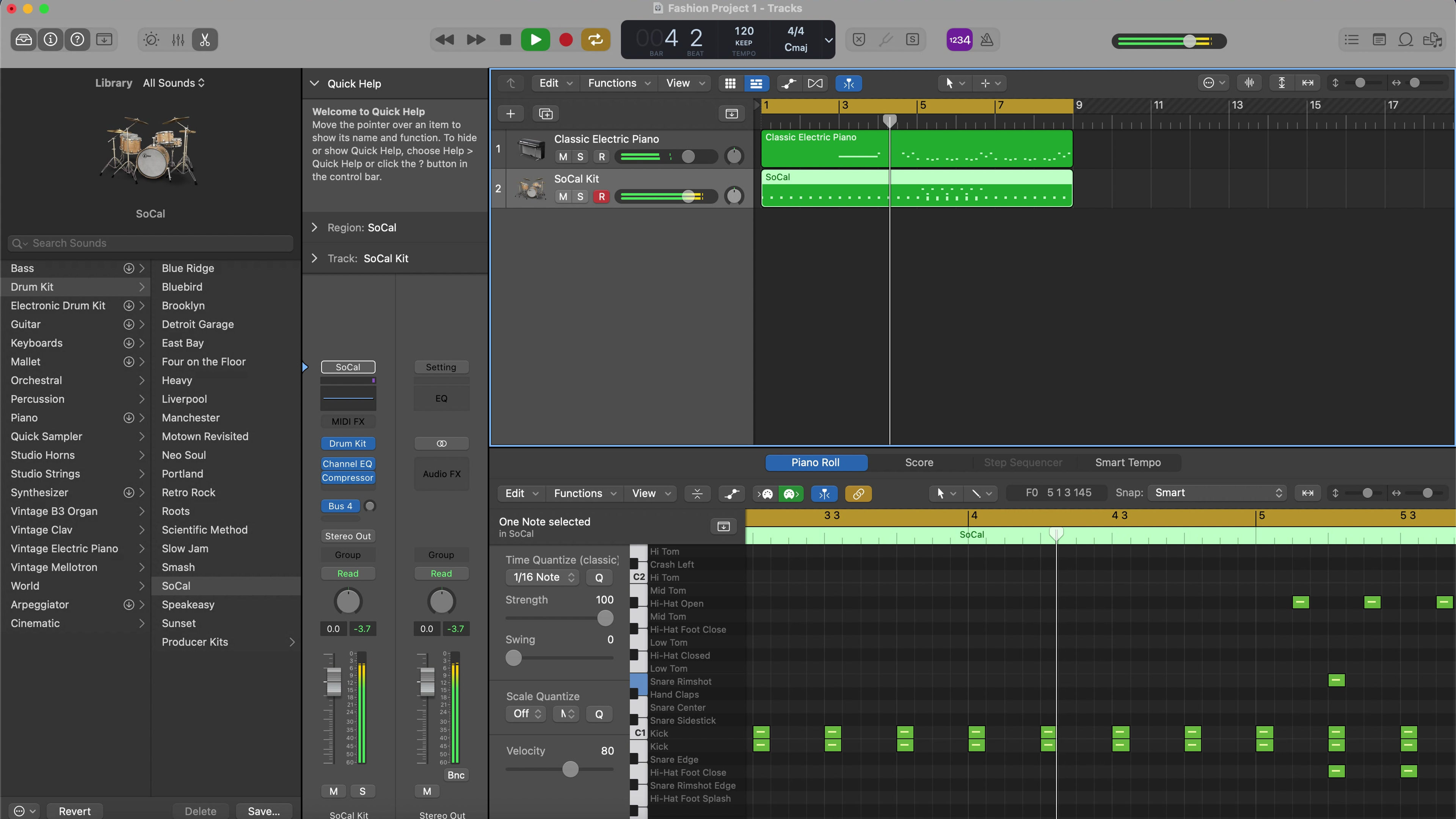This screenshot has height=819, width=1456.
Task: Toggle the yellow Link button in Piano Roll
Action: coord(858,493)
